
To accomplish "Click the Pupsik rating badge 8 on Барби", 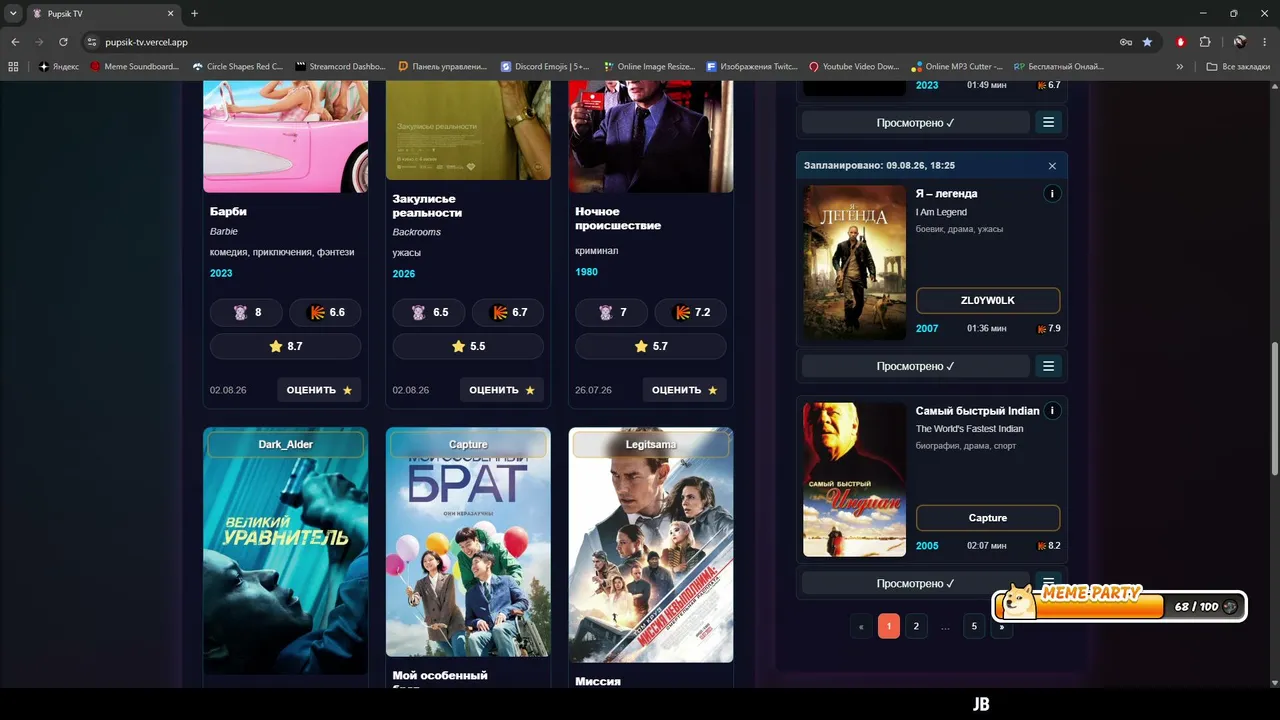I will [247, 312].
